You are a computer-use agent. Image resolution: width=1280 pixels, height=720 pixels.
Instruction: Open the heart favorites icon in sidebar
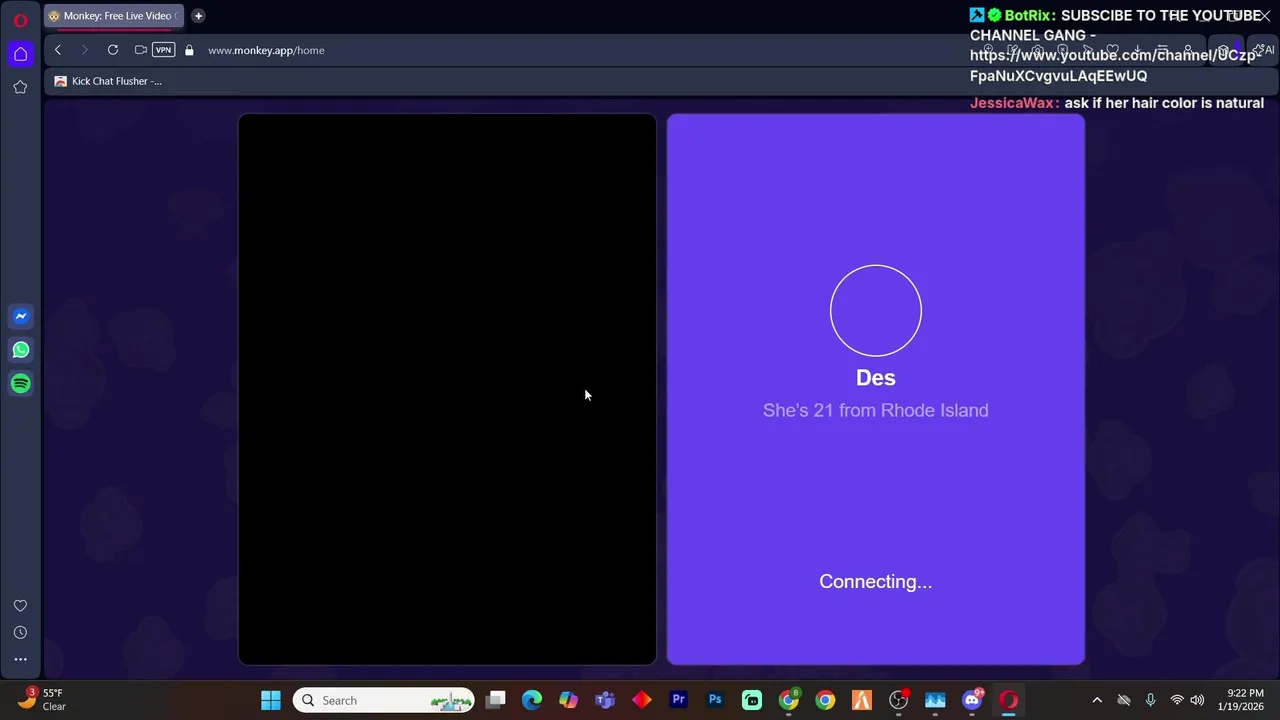tap(20, 606)
